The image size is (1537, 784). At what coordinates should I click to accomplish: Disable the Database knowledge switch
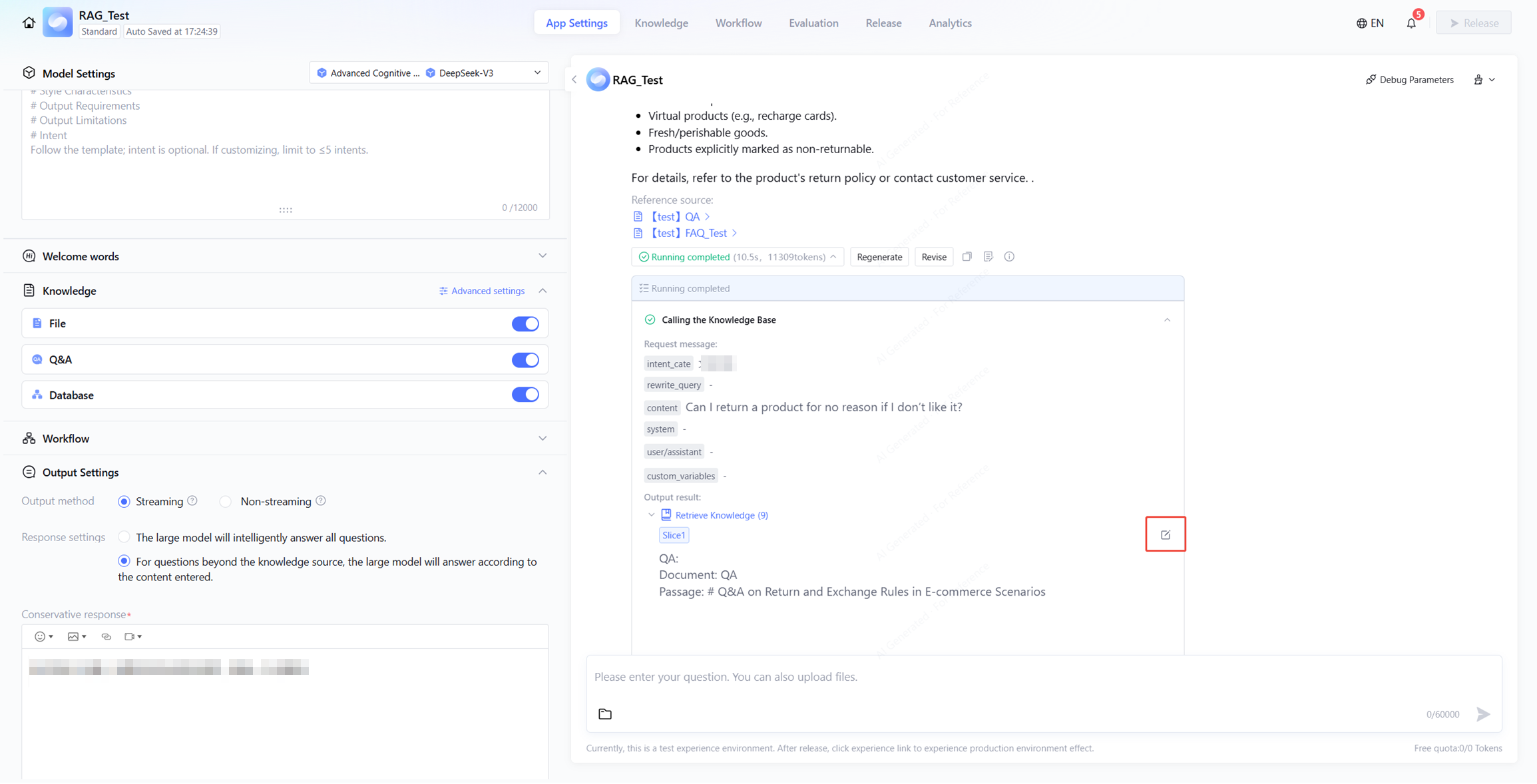point(525,395)
